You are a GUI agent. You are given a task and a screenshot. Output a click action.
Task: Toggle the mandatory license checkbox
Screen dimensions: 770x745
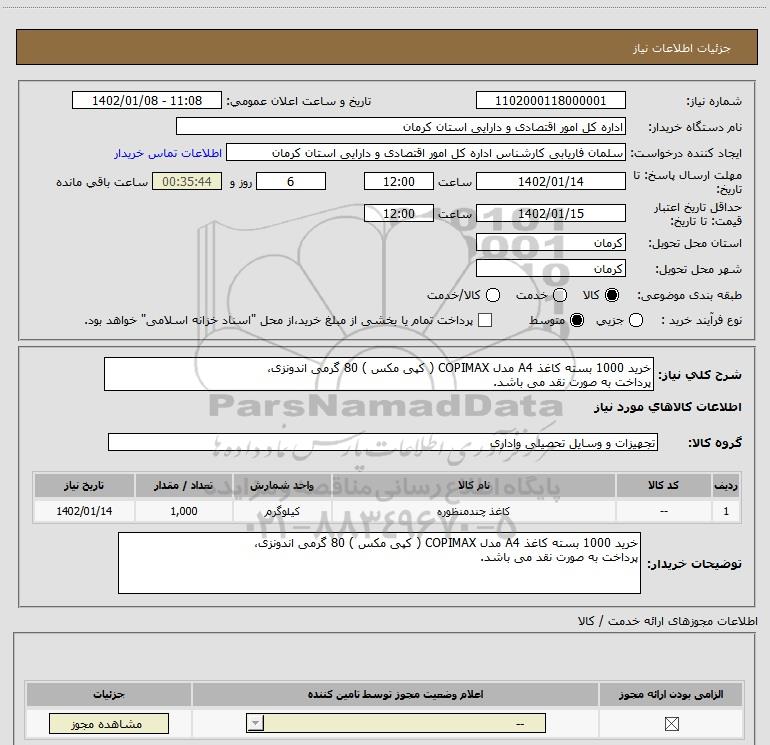671,723
